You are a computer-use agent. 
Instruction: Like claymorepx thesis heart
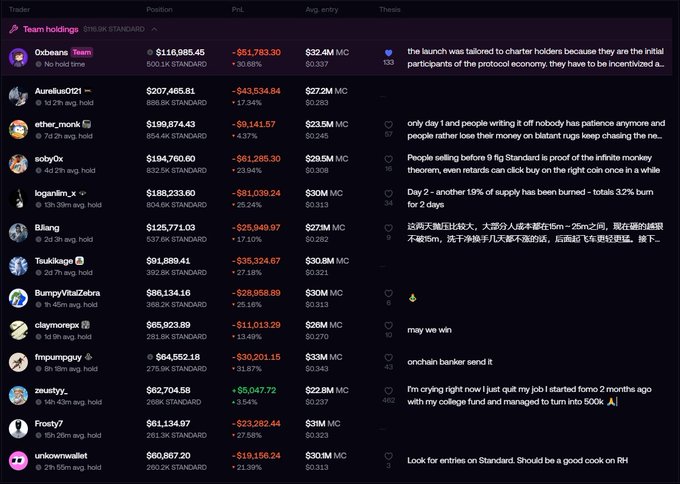pyautogui.click(x=389, y=325)
